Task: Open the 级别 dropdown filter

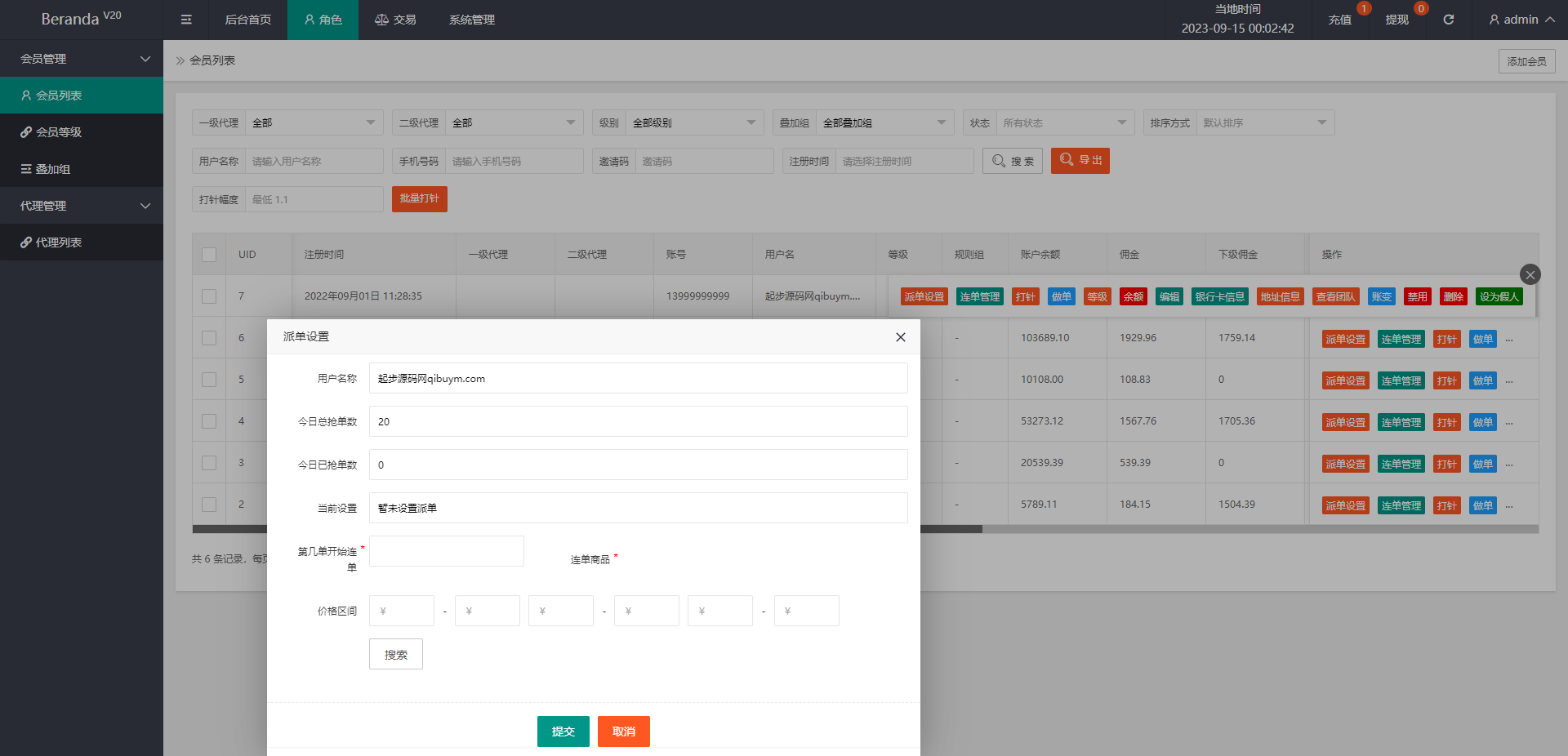Action: tap(693, 123)
